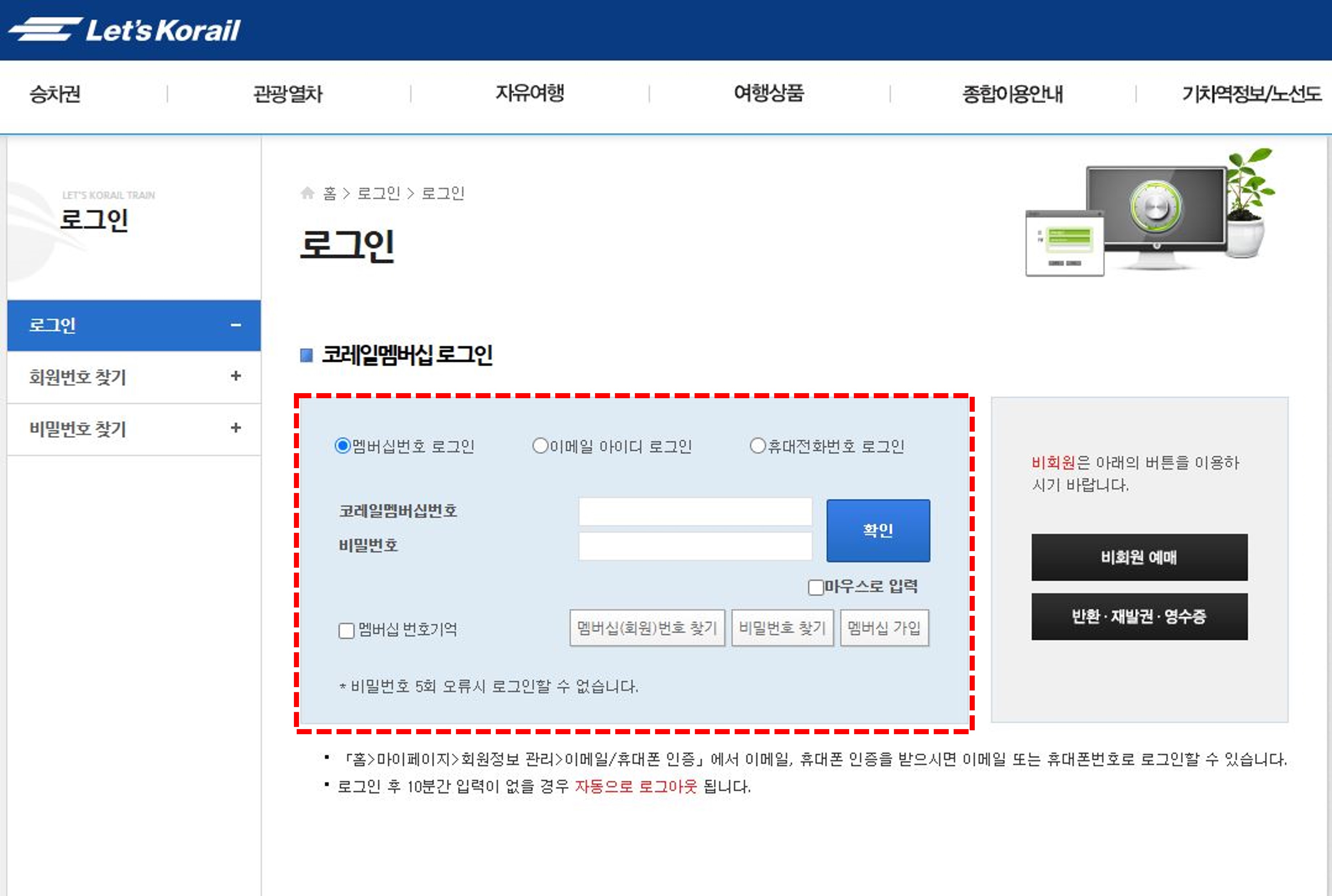1332x896 pixels.
Task: Click the 코레일멤버십번호 input field
Action: point(695,512)
